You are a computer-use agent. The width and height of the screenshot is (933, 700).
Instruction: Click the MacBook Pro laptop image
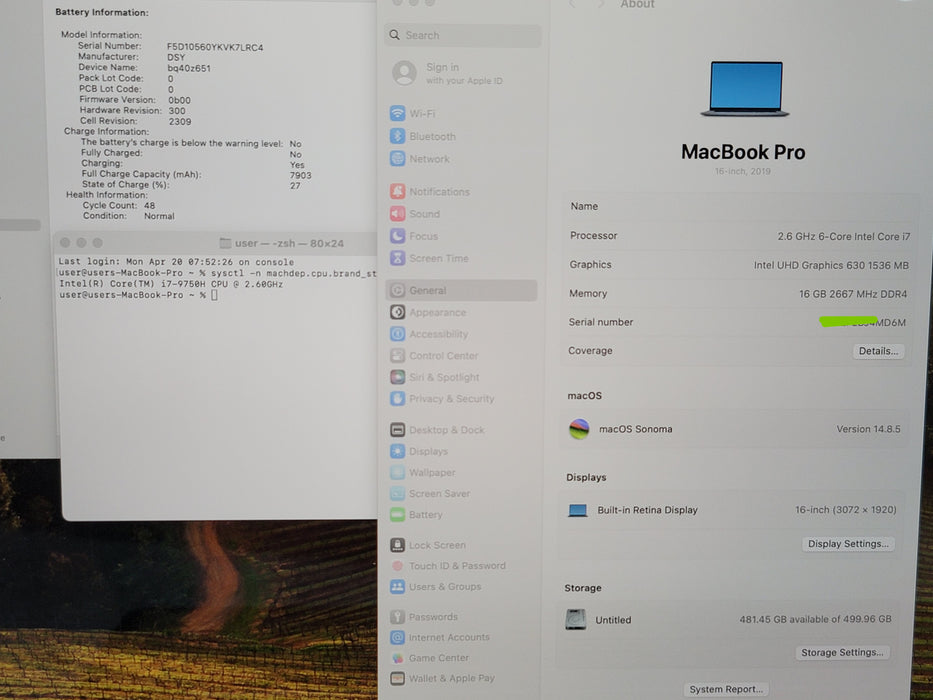click(745, 89)
